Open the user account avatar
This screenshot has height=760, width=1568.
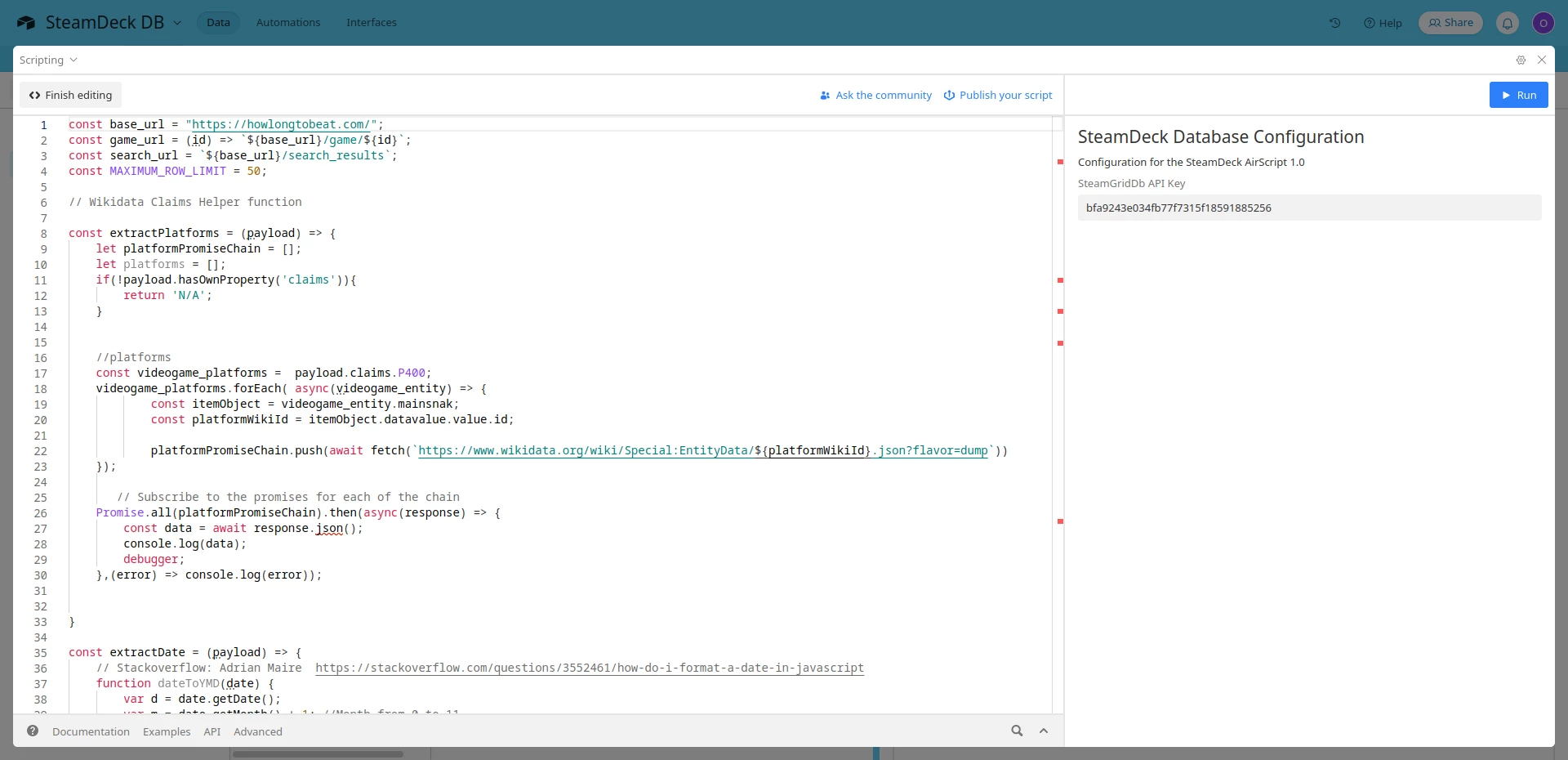pyautogui.click(x=1543, y=23)
